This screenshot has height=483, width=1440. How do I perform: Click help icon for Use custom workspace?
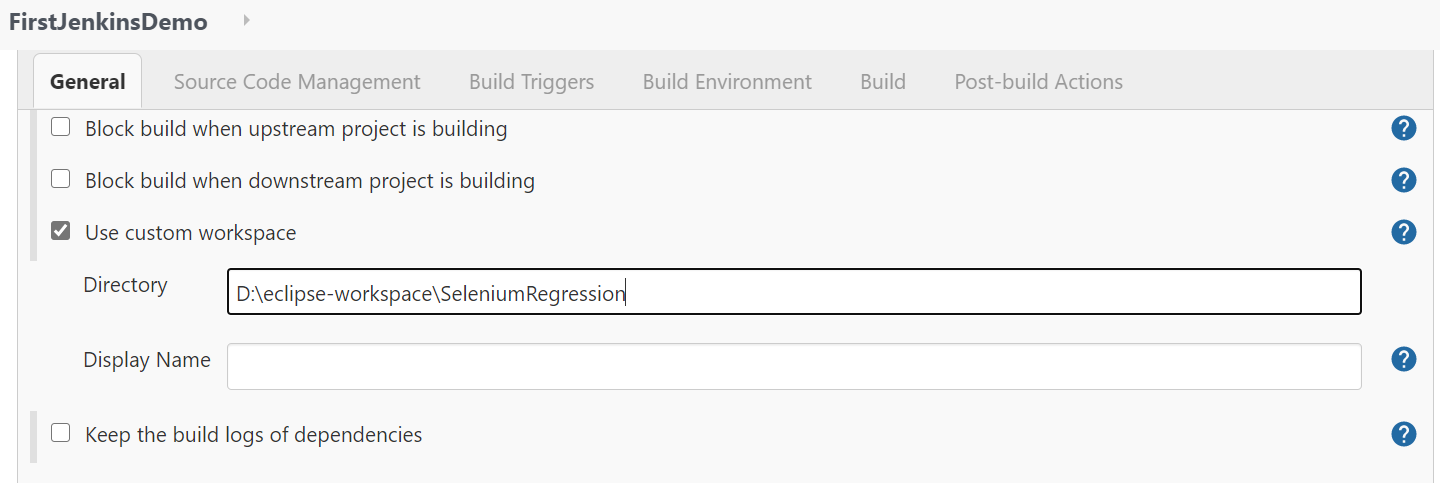pyautogui.click(x=1404, y=232)
